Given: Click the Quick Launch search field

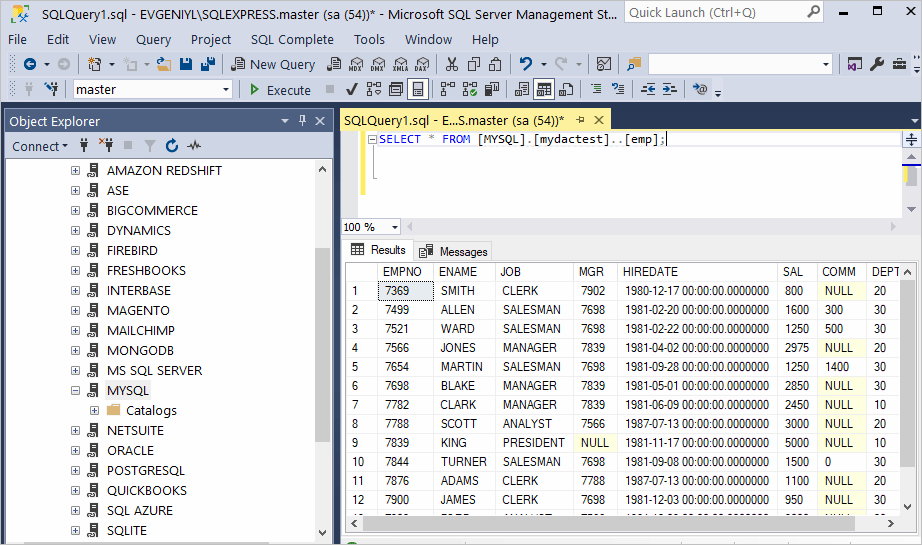Looking at the screenshot, I should (x=724, y=12).
